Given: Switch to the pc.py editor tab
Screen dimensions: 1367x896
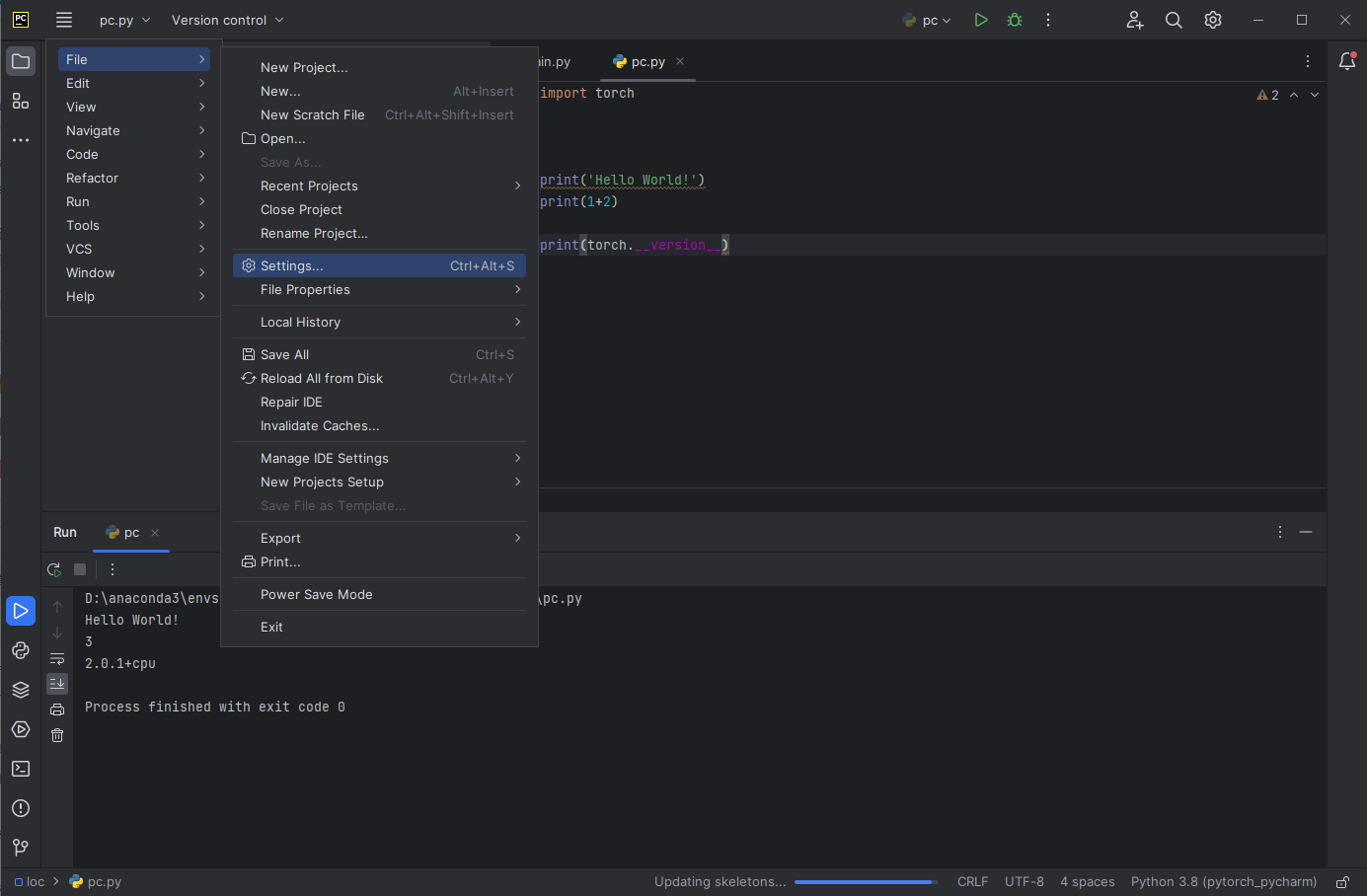Looking at the screenshot, I should point(647,61).
